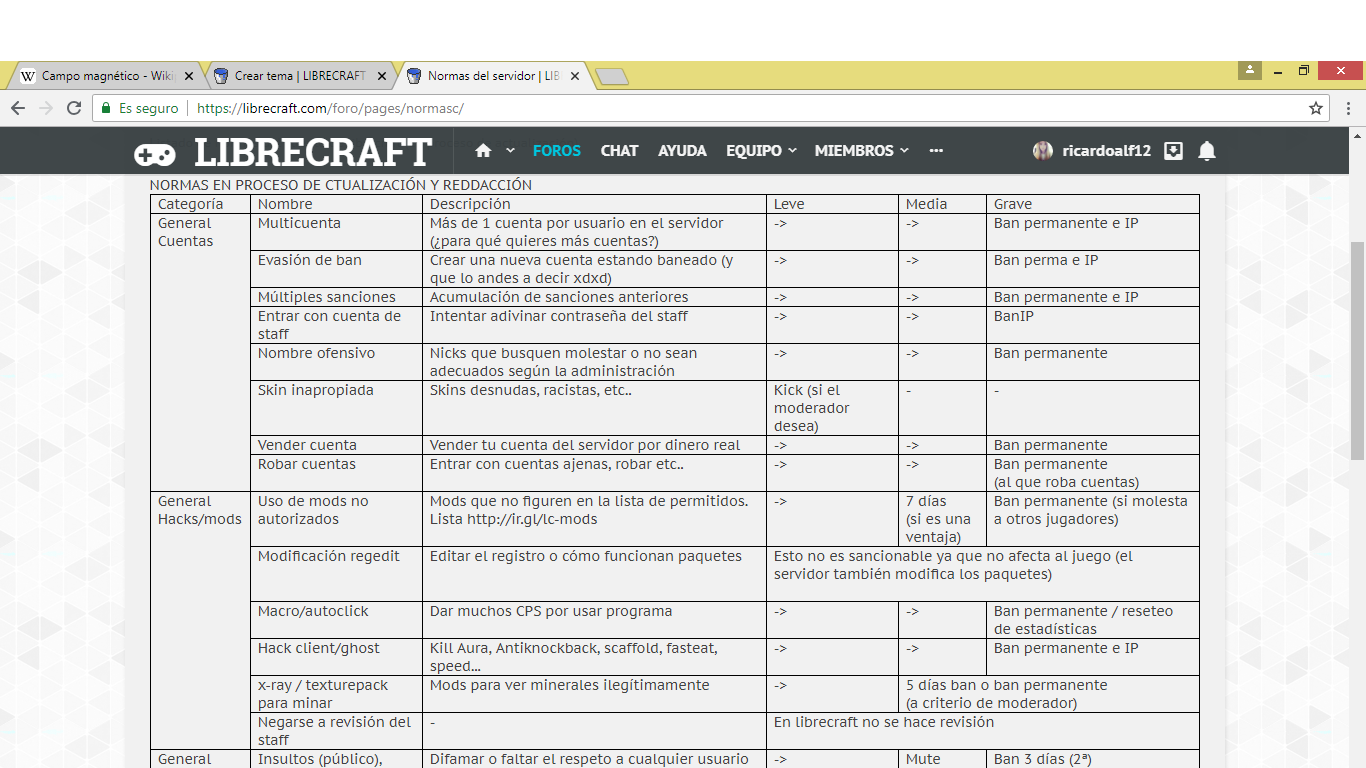
Task: Open the inbox tray icon
Action: 1174,151
